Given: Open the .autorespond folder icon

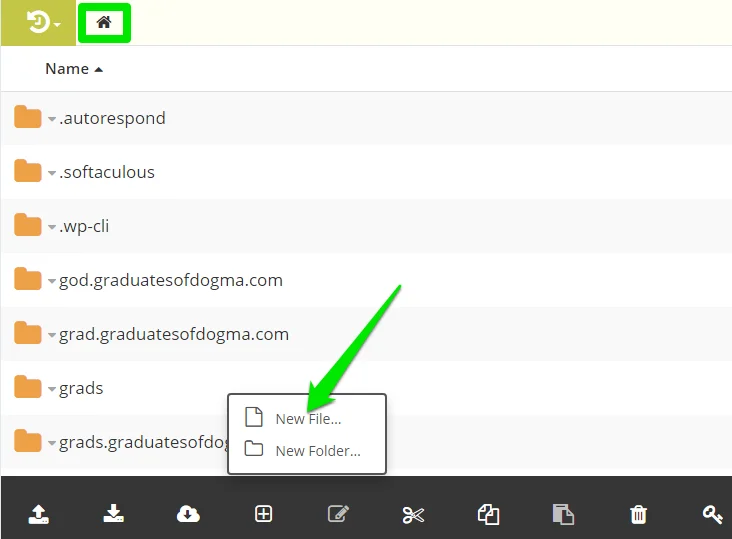Looking at the screenshot, I should (28, 117).
